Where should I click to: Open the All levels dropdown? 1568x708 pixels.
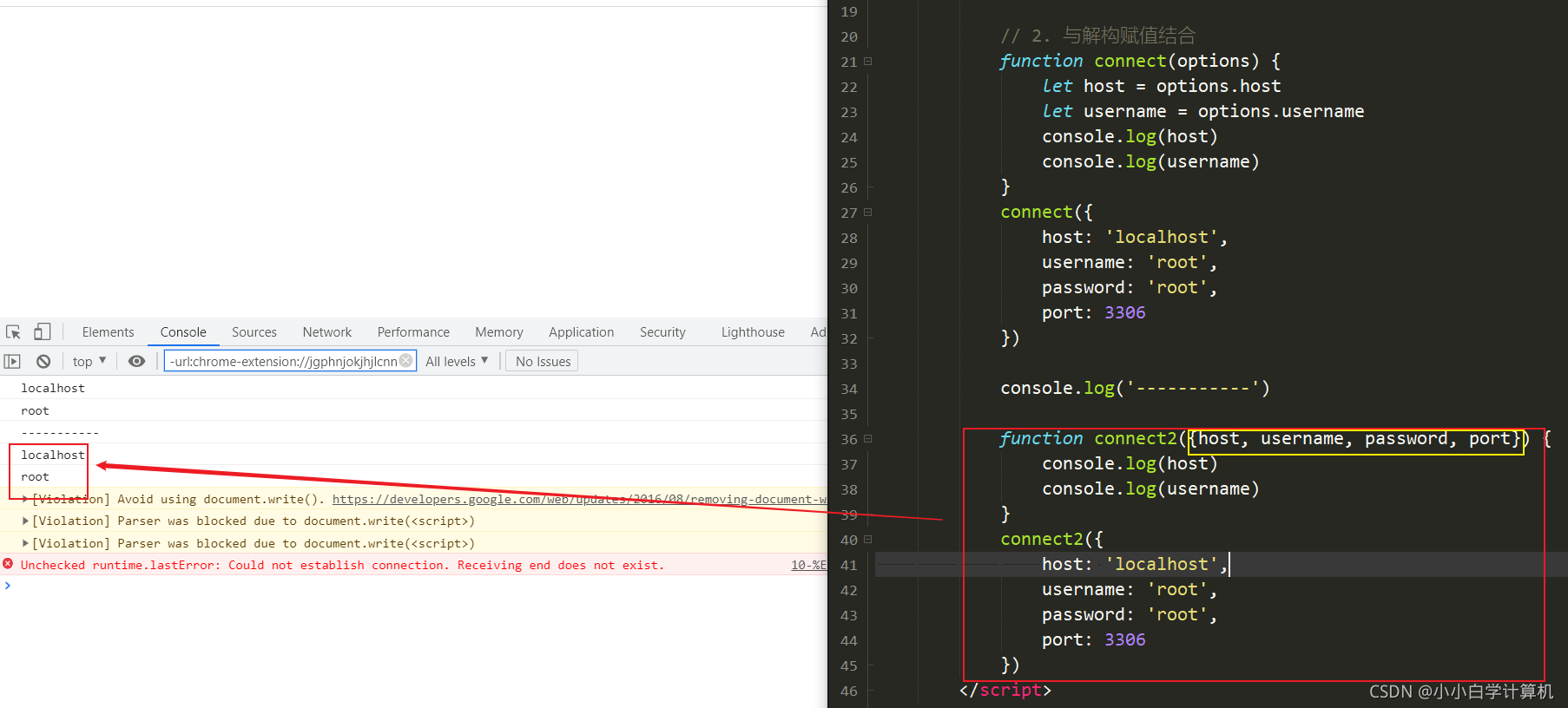point(457,361)
